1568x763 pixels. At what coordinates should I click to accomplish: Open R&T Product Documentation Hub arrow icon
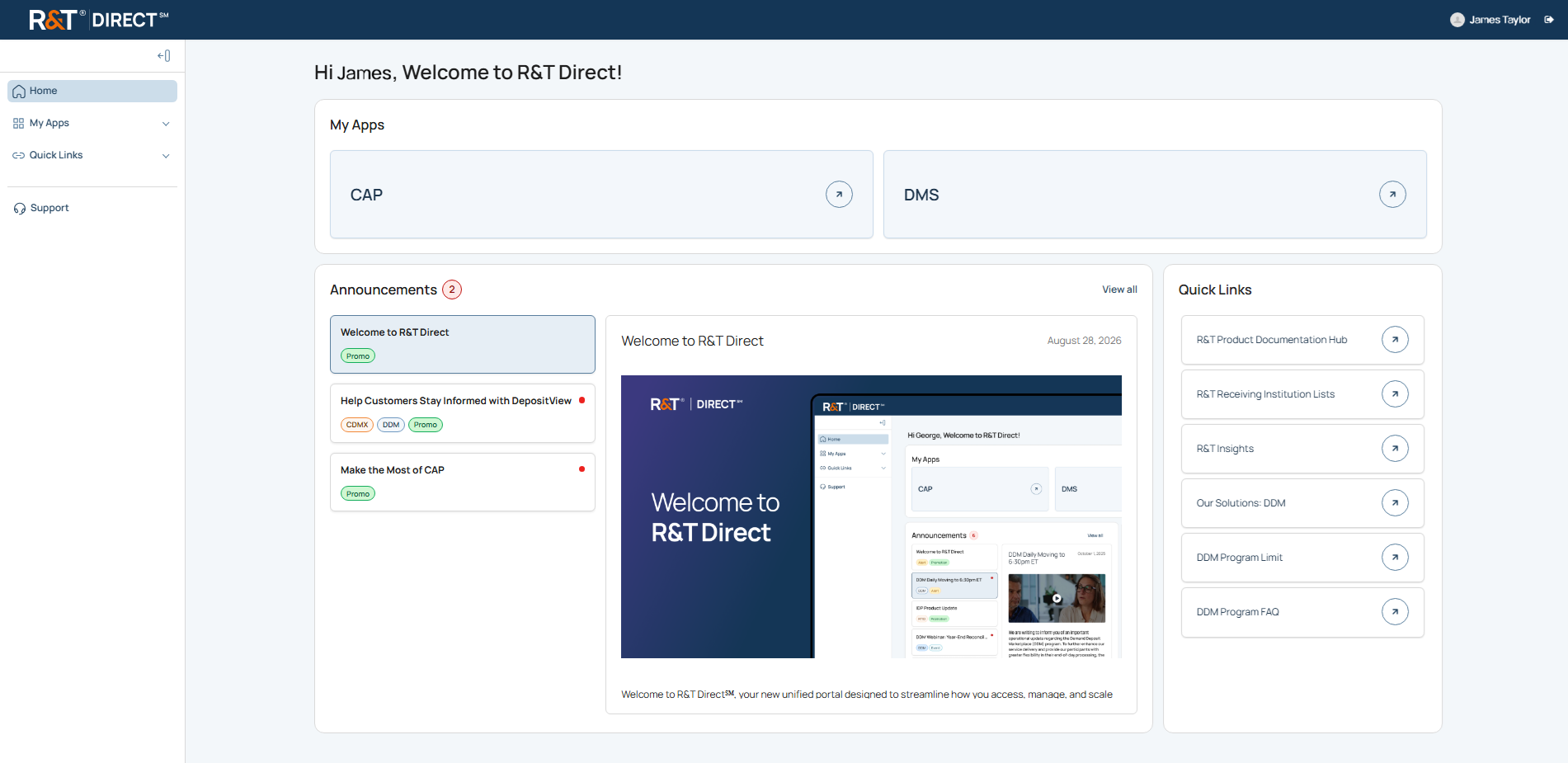pos(1395,340)
